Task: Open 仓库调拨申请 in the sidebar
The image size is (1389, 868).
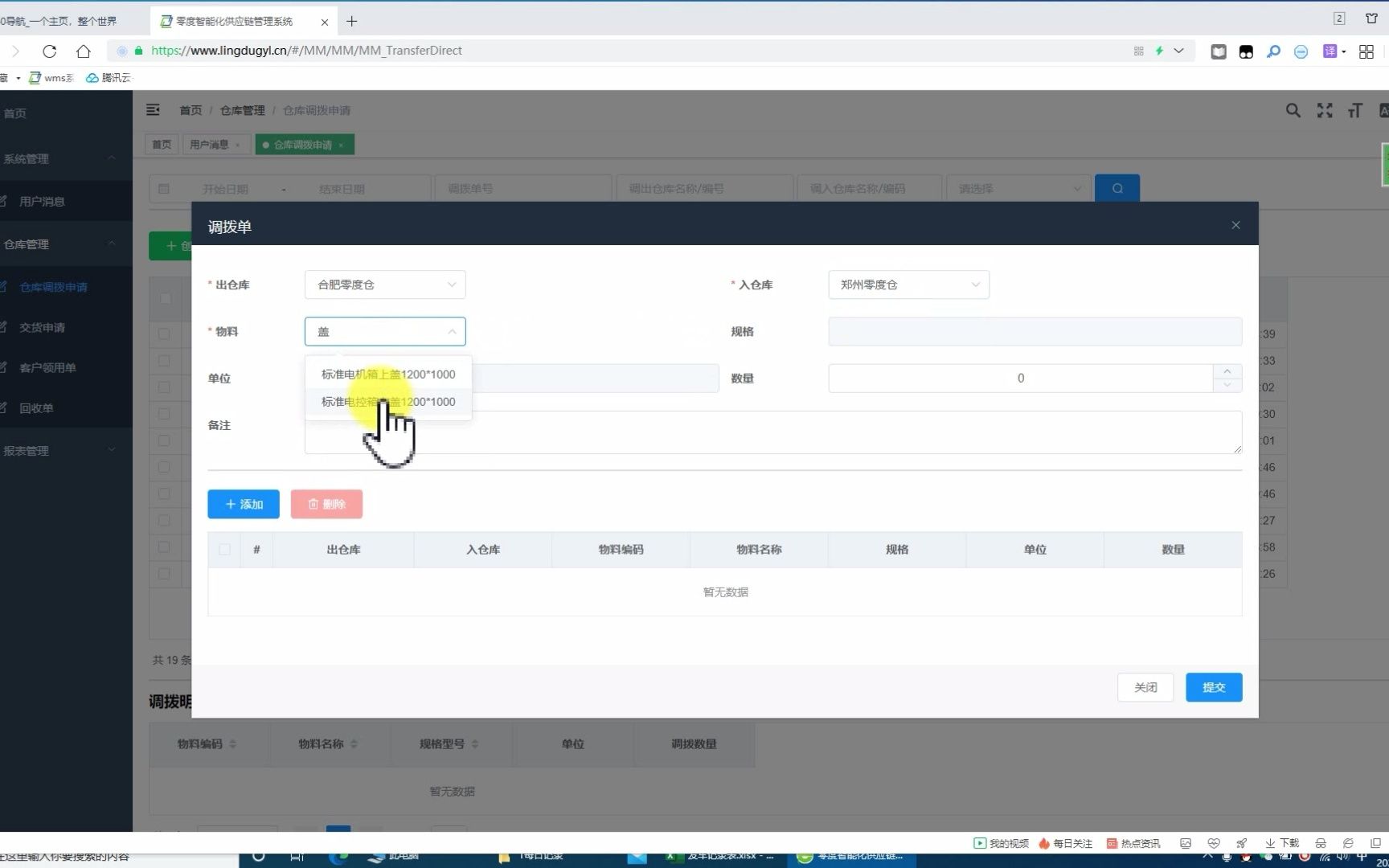Action: (x=66, y=287)
